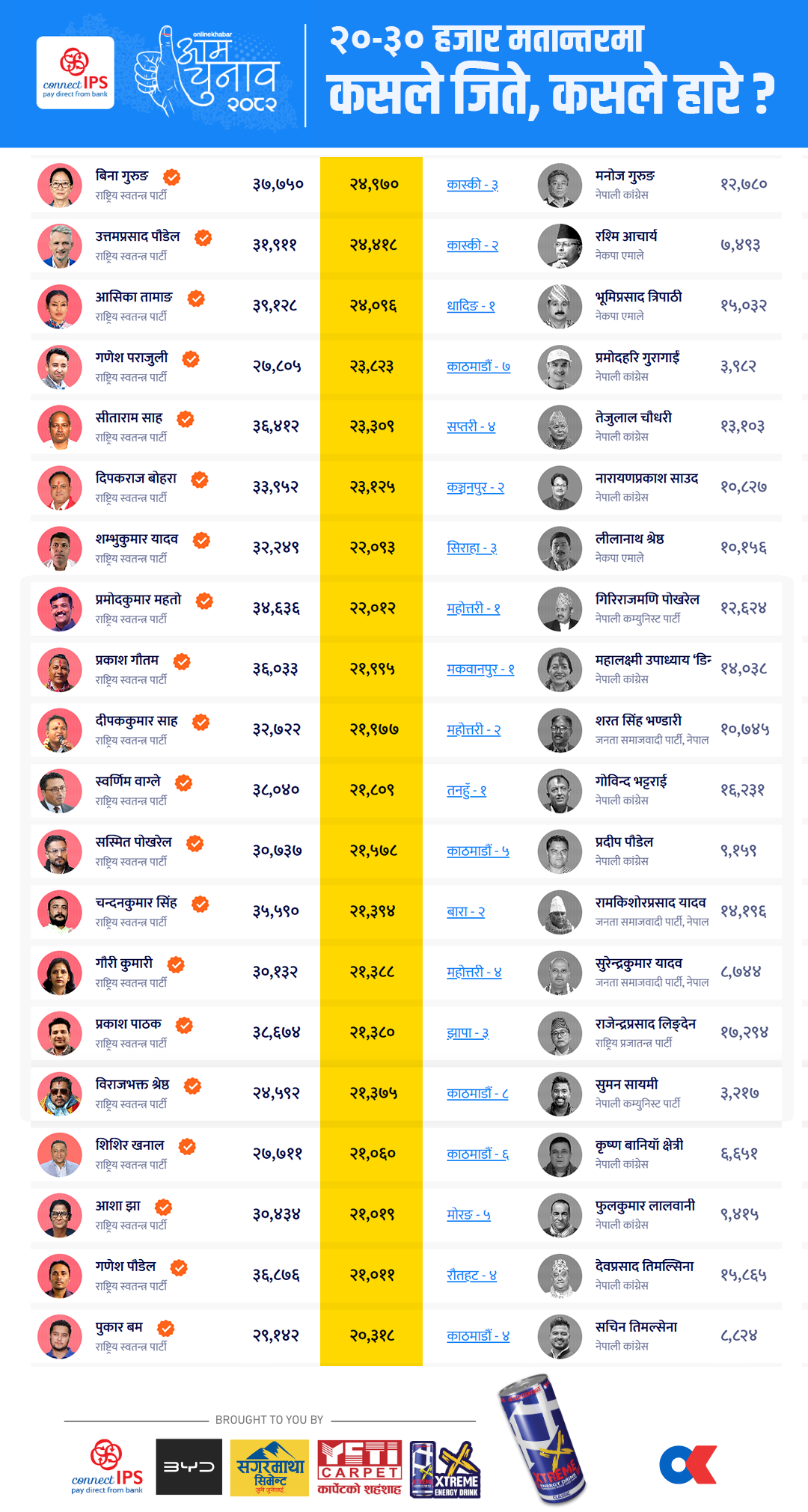Click बिना गुरुङ's profile photo
This screenshot has height=1512, width=808.
60,185
